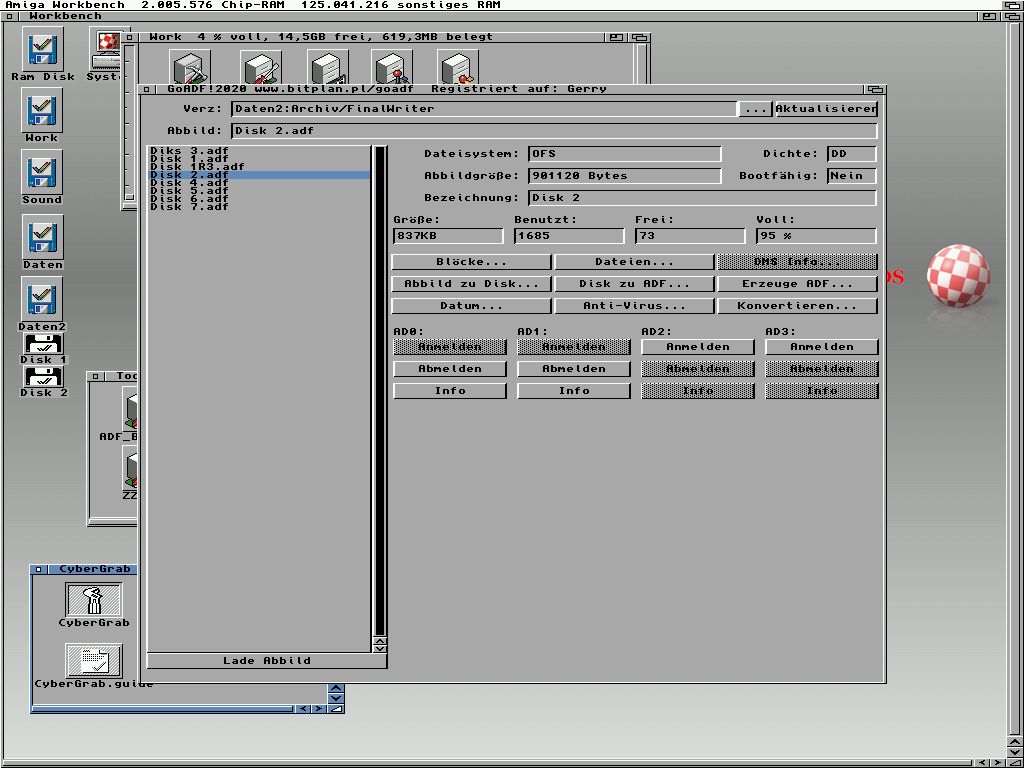Image resolution: width=1024 pixels, height=768 pixels.
Task: Select the System drive icon
Action: tap(108, 50)
